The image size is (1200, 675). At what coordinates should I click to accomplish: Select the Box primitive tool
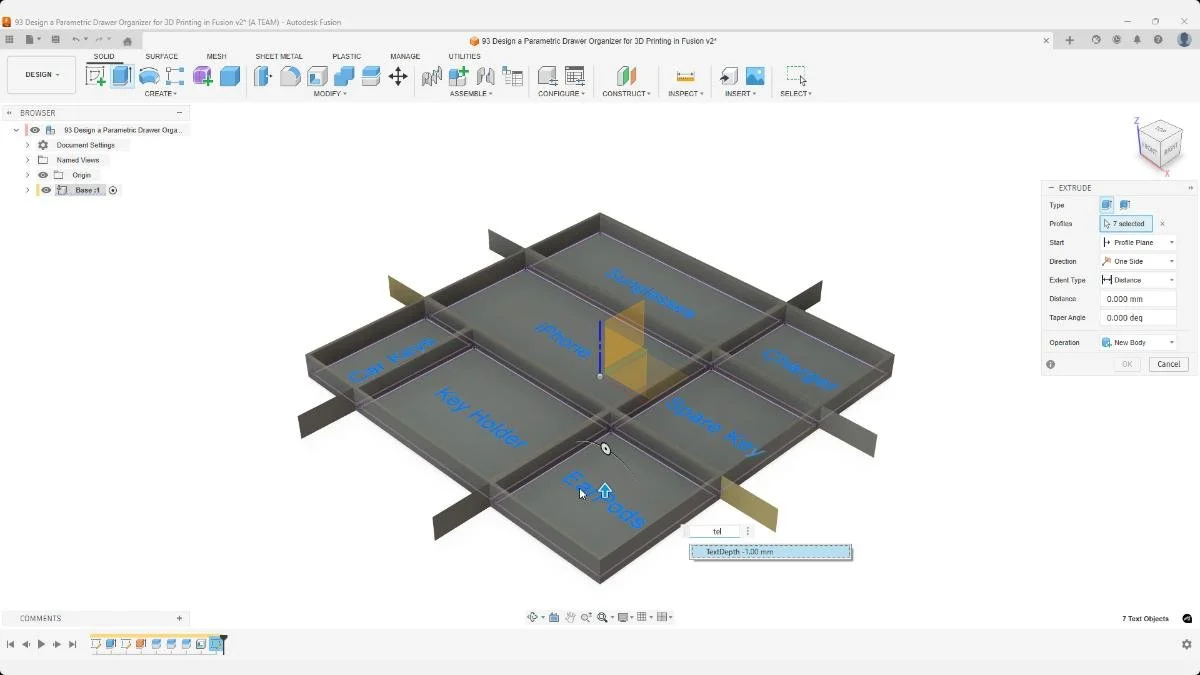point(230,76)
